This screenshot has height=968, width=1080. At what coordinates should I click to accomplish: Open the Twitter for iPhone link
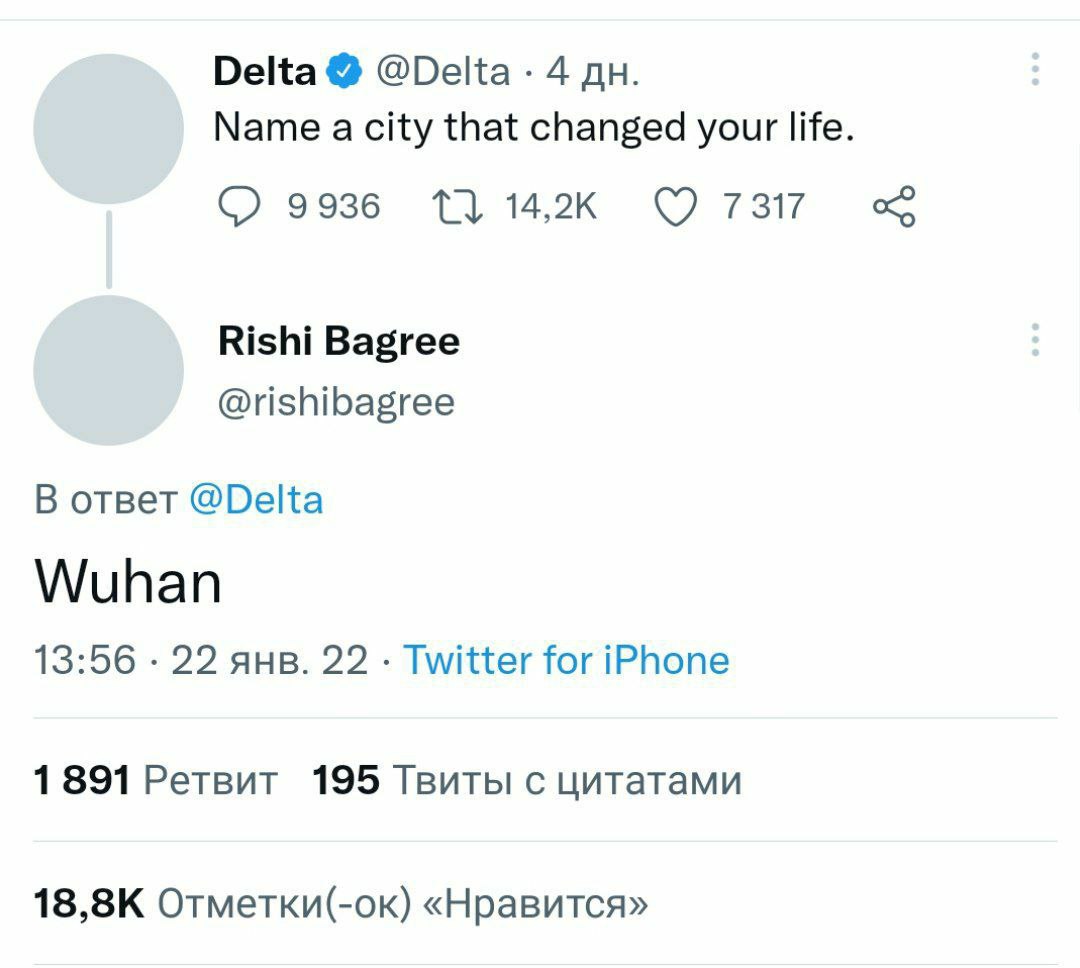tap(566, 660)
